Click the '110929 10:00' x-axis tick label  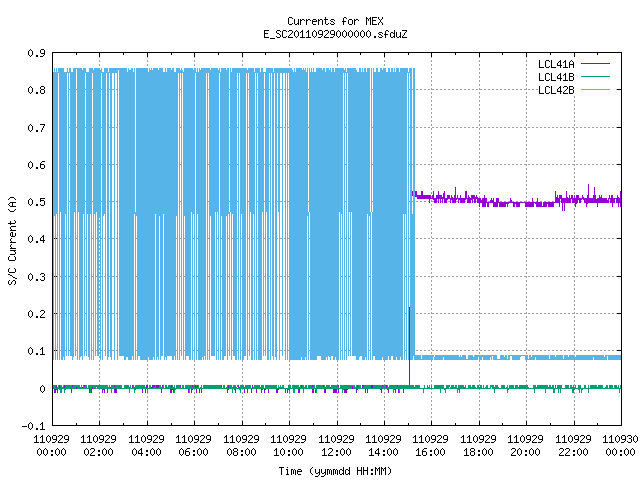coord(288,446)
